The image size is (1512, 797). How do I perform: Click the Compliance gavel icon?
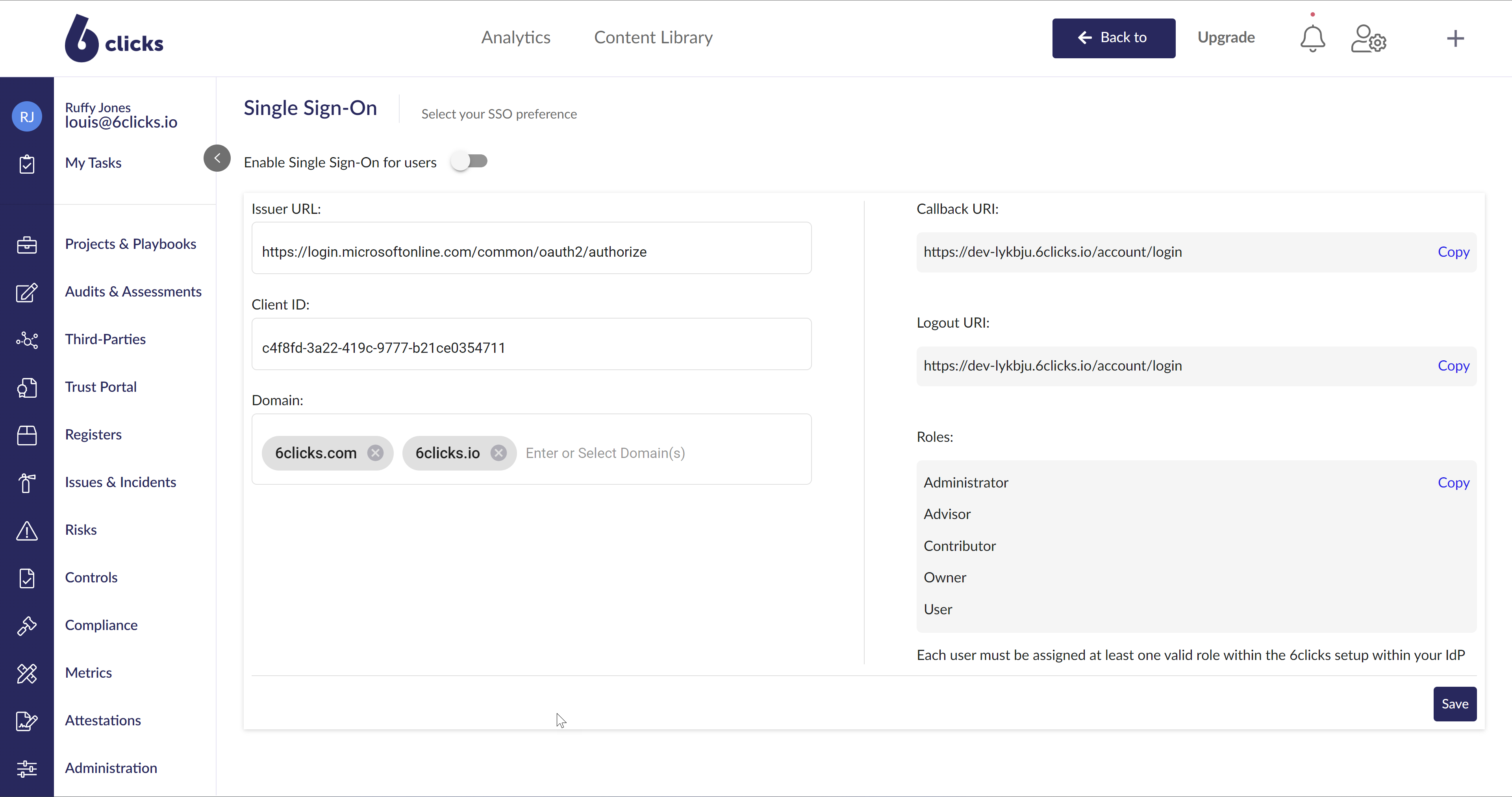pos(27,626)
